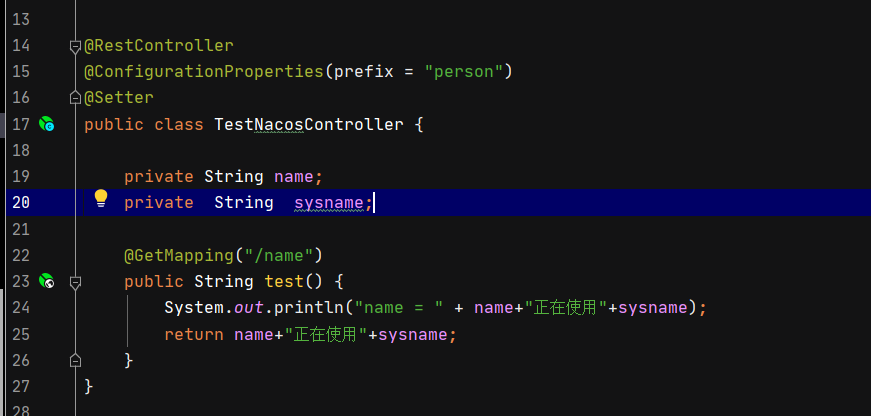Click the "person" prefix string value
The height and width of the screenshot is (416, 871).
pos(467,72)
